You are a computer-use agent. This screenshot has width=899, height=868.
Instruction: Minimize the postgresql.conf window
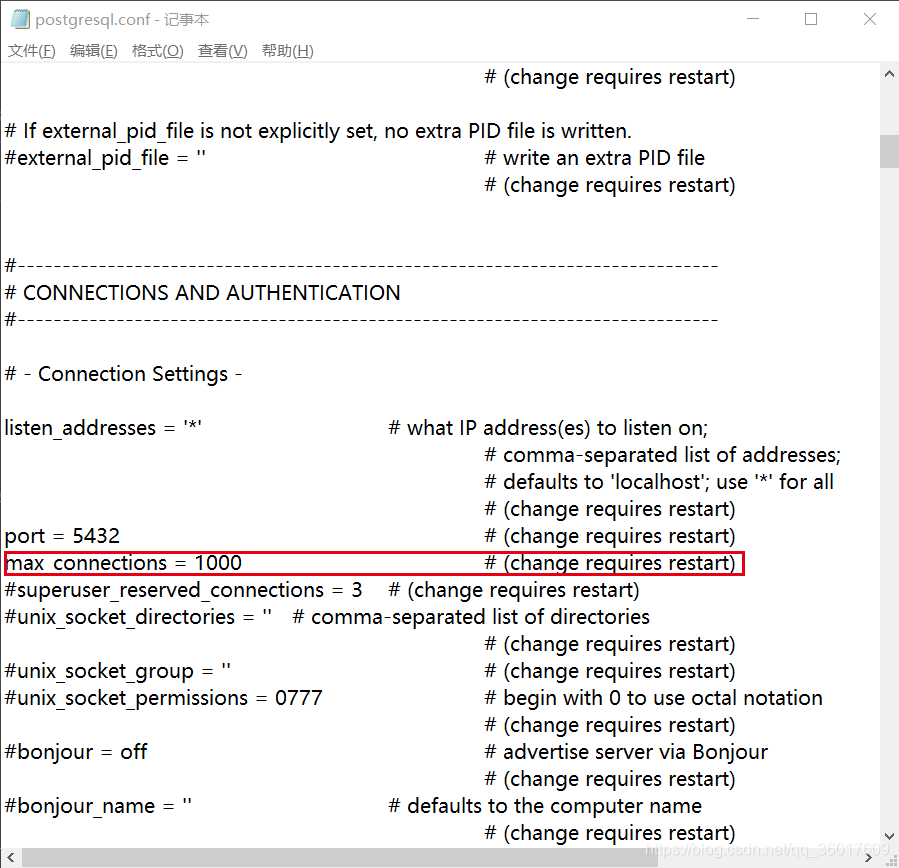click(x=751, y=19)
